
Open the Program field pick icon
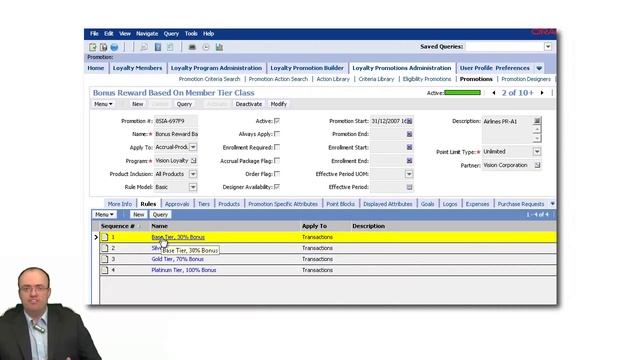point(193,161)
